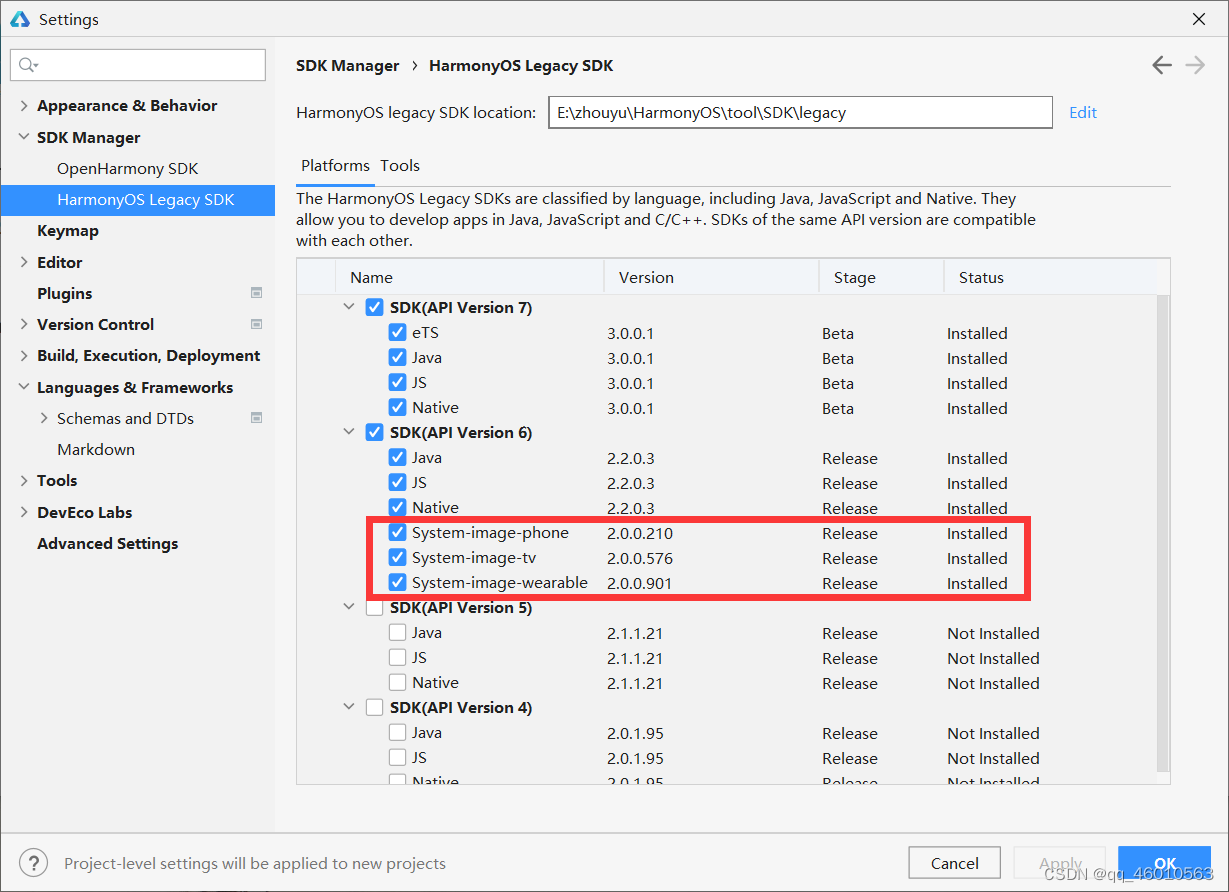Click the forward navigation arrow icon

pos(1194,65)
